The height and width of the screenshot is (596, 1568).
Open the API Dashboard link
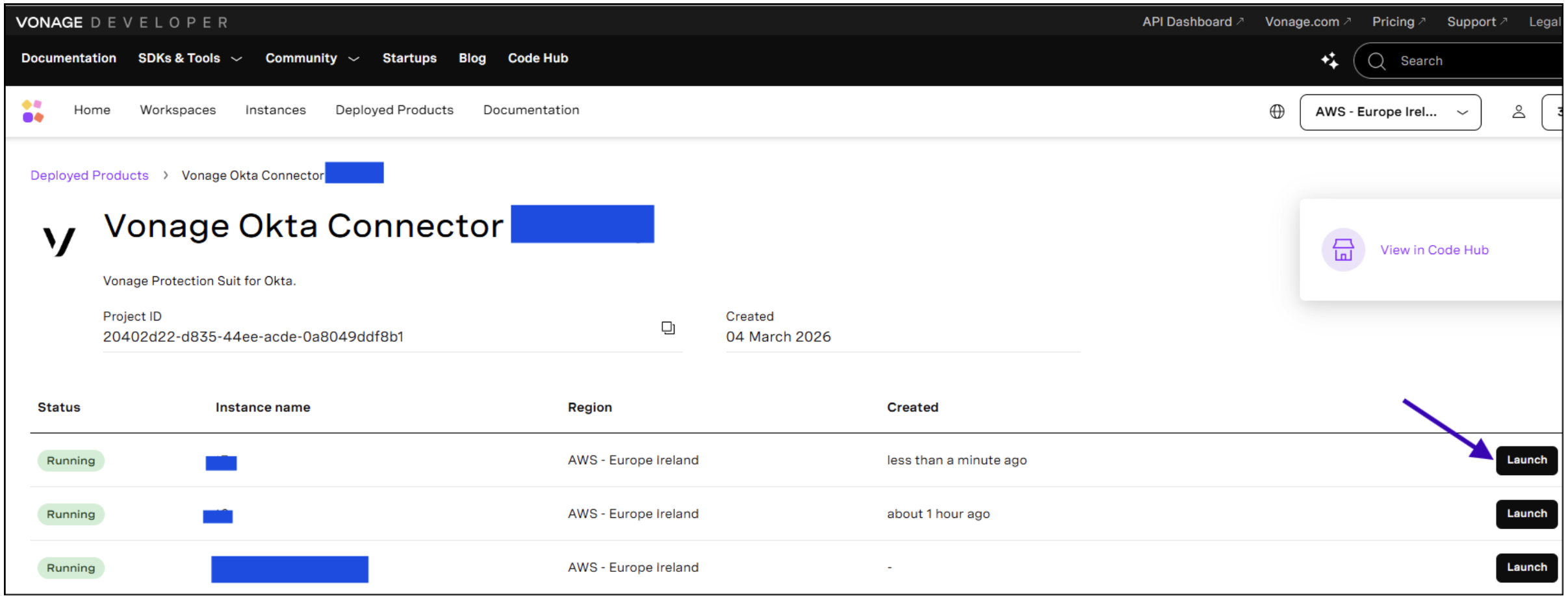[1193, 22]
